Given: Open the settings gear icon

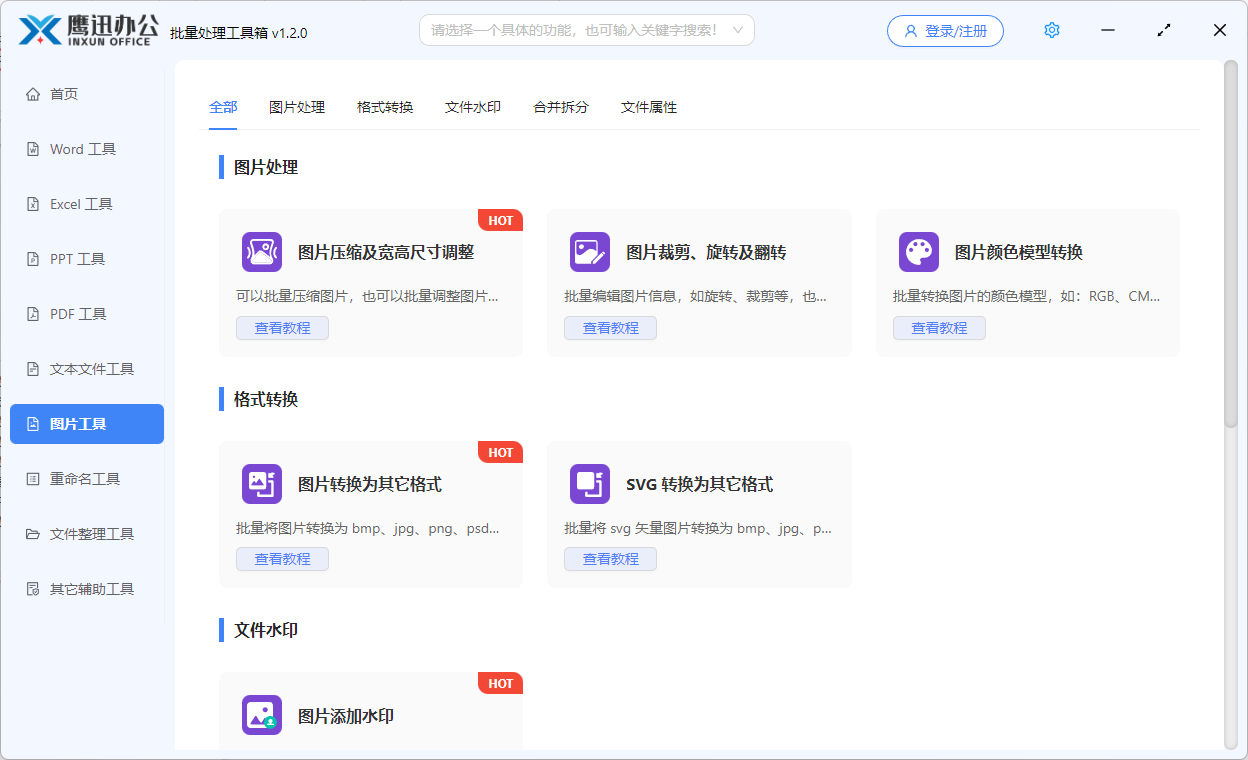Looking at the screenshot, I should [1051, 29].
